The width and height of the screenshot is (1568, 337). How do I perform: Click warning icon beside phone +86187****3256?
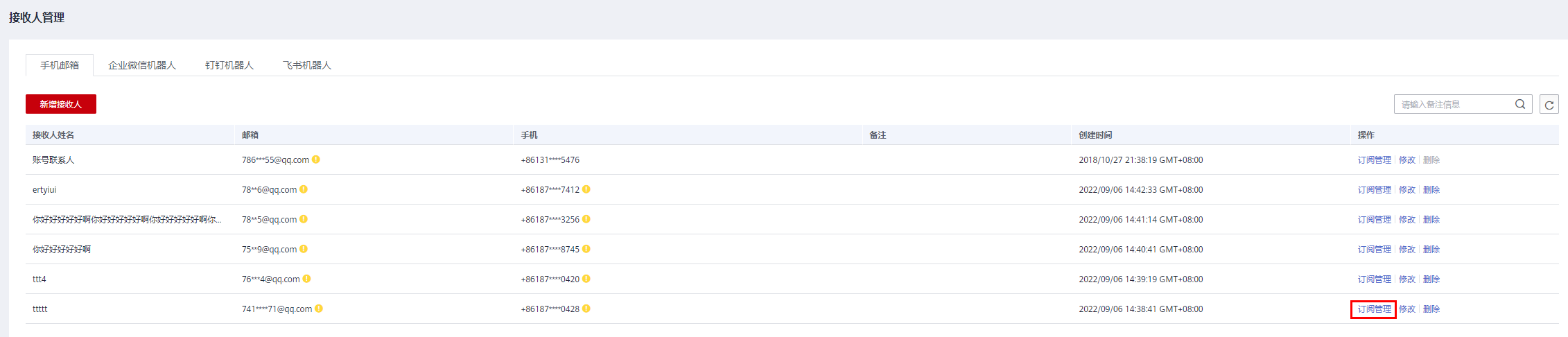pyautogui.click(x=586, y=219)
